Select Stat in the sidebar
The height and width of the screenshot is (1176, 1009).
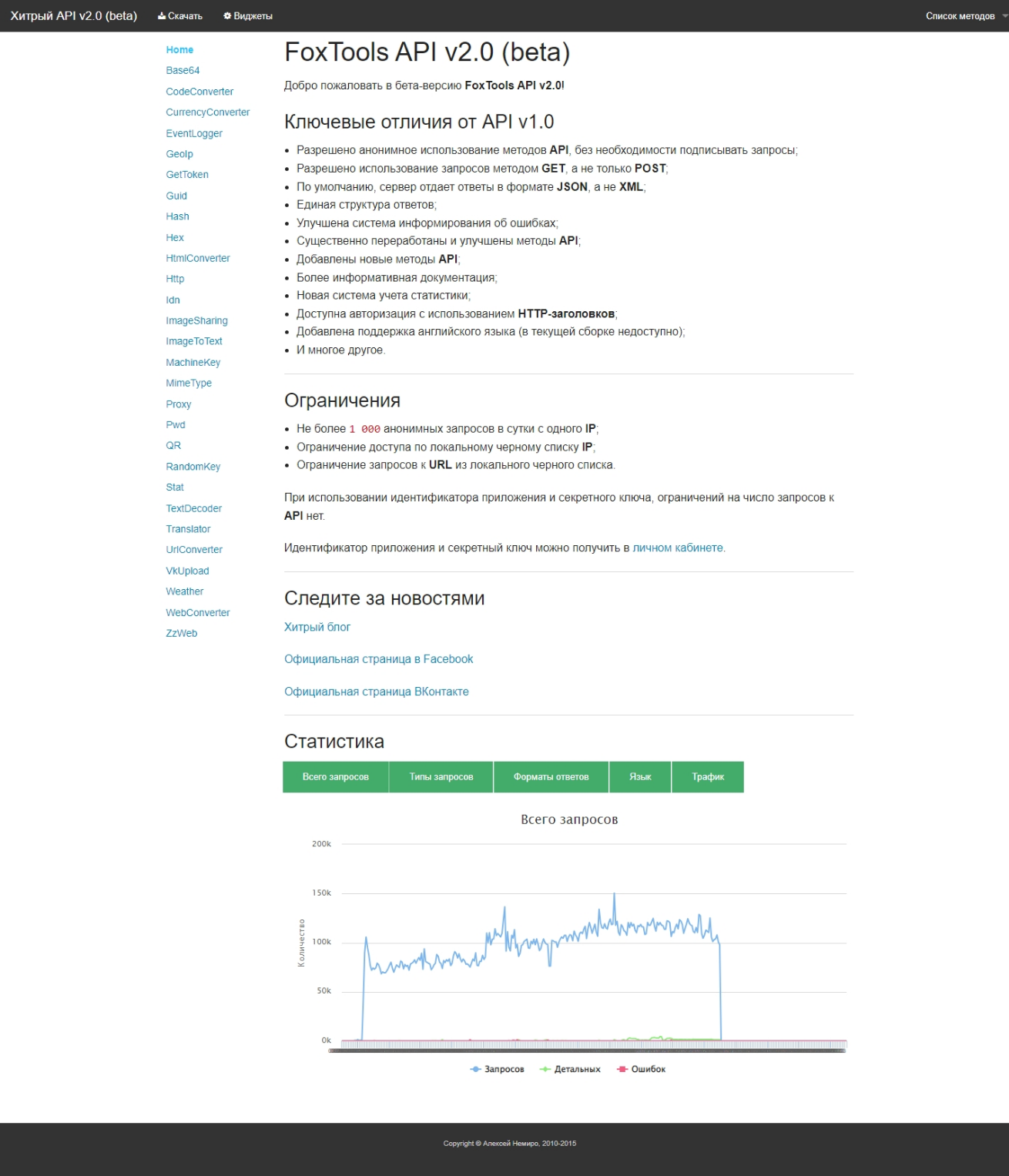(175, 487)
